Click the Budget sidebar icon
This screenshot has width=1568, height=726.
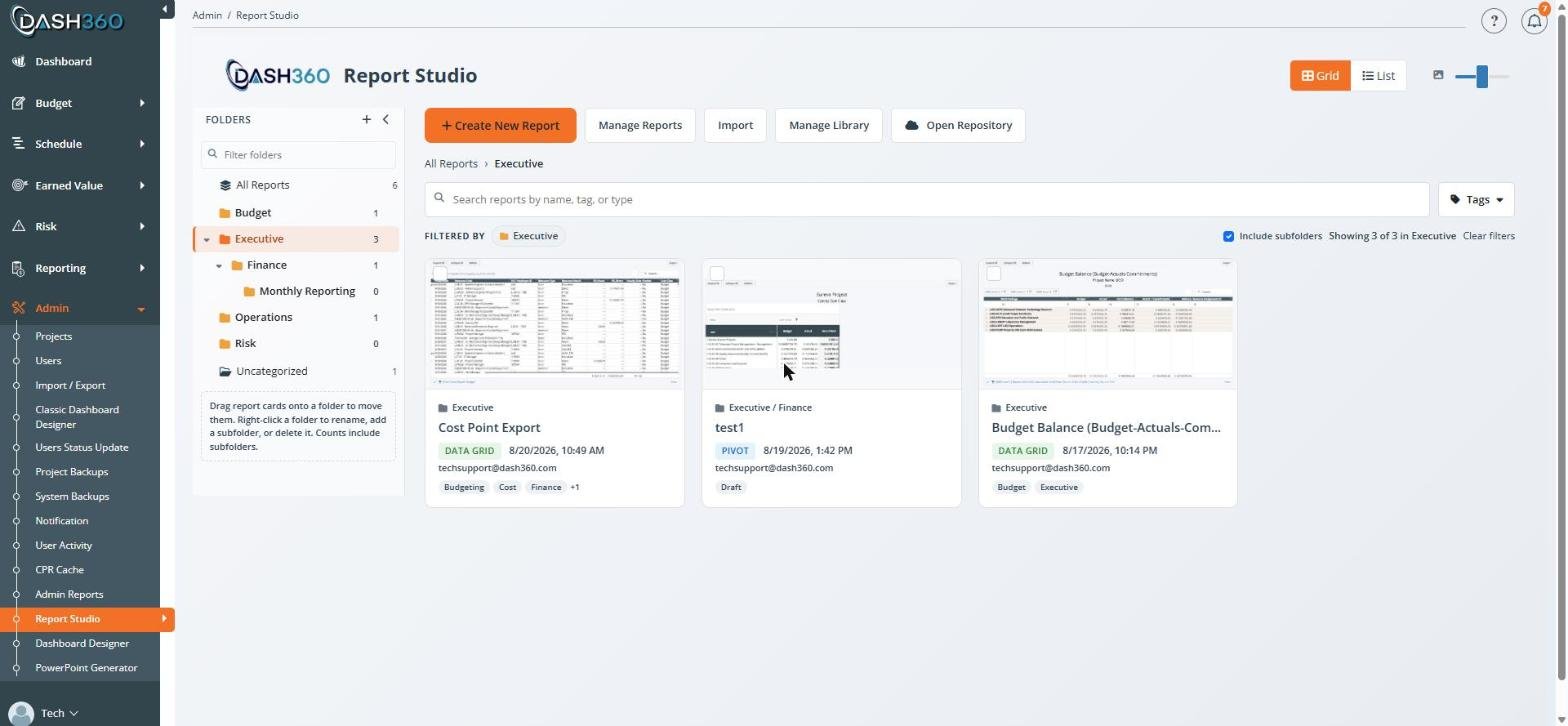(18, 103)
